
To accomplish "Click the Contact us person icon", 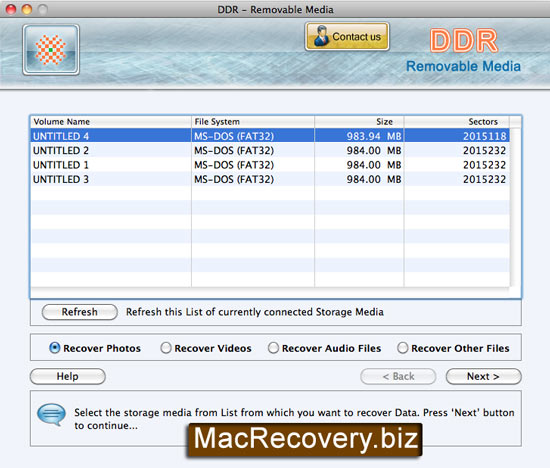I will point(321,36).
